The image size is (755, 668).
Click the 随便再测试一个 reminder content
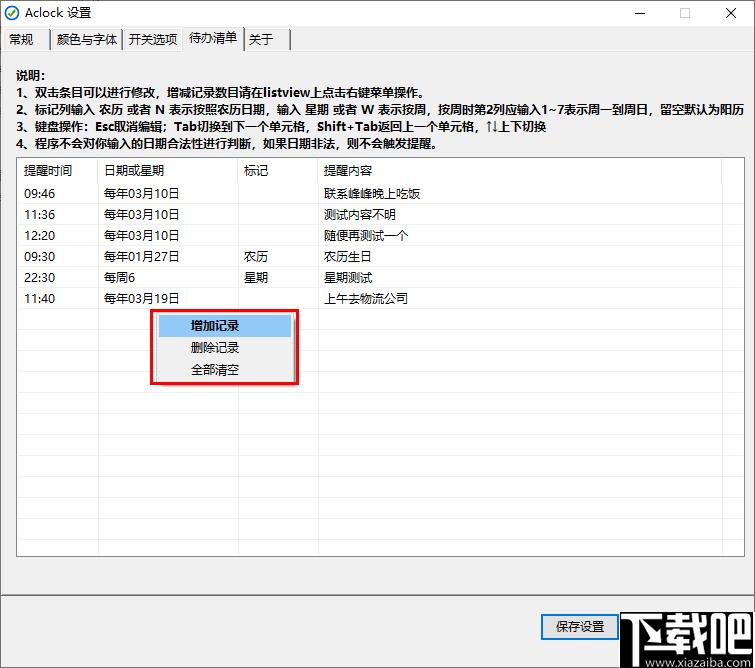366,236
